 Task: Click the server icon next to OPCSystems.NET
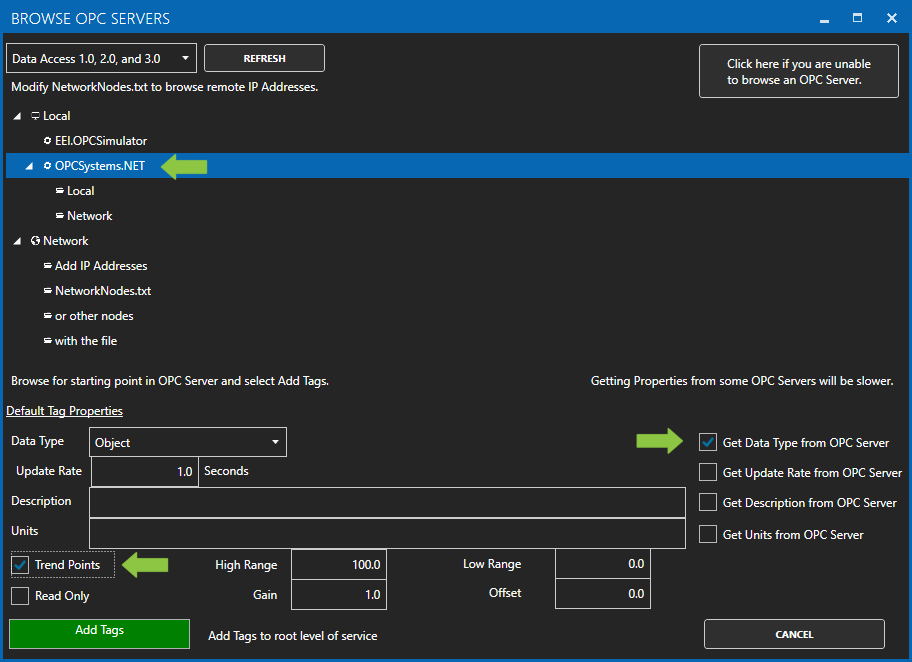click(47, 166)
